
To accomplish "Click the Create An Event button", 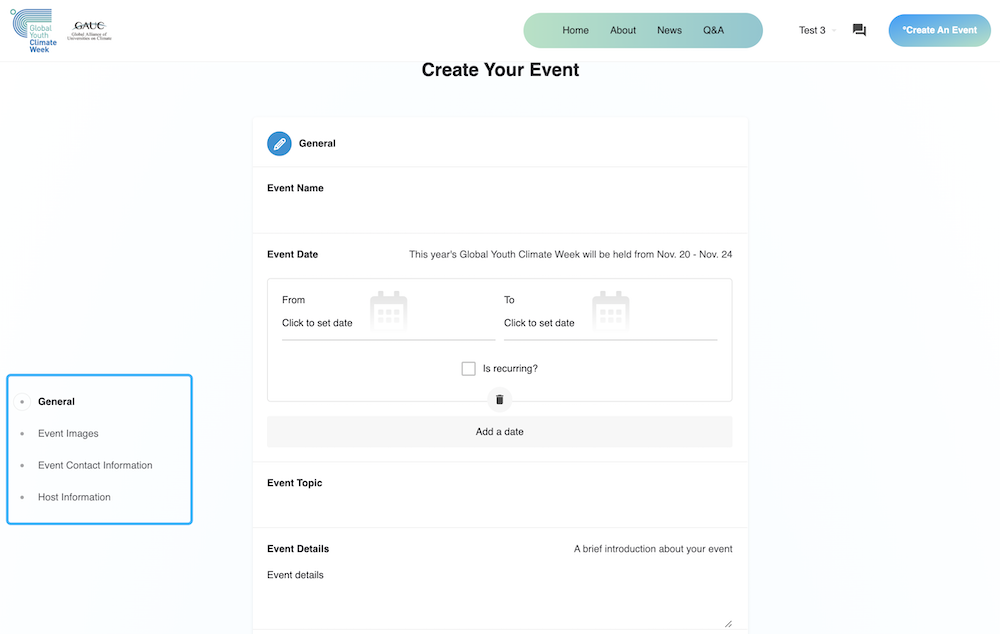I will 939,30.
